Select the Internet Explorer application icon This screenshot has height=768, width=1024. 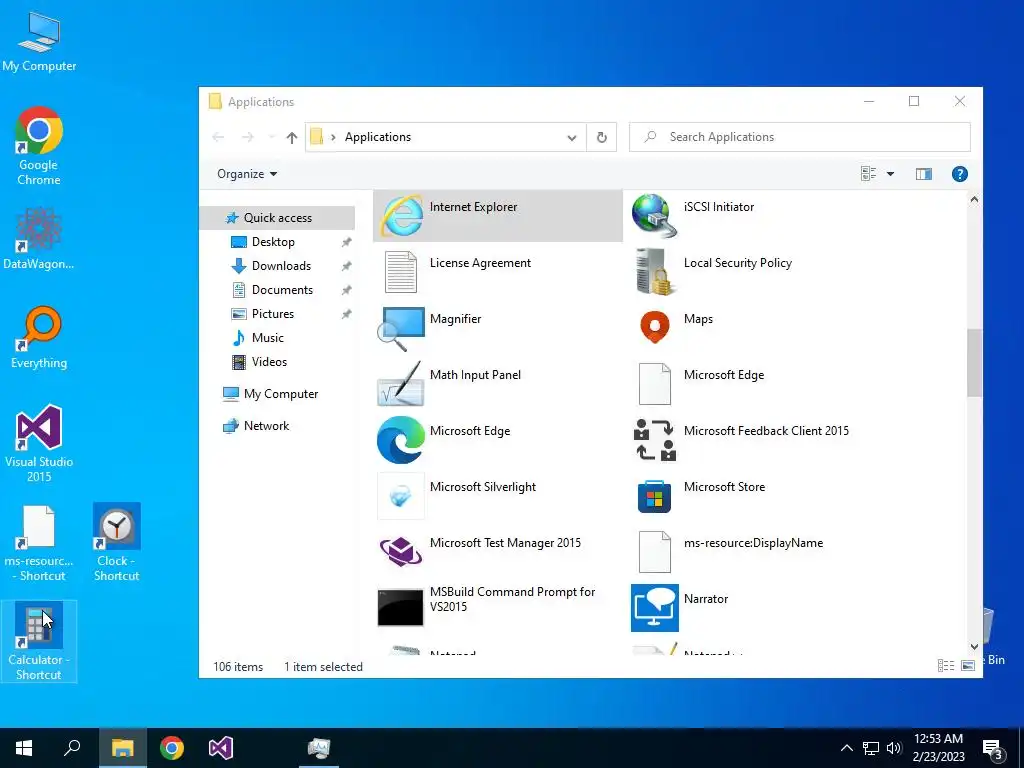(x=401, y=216)
